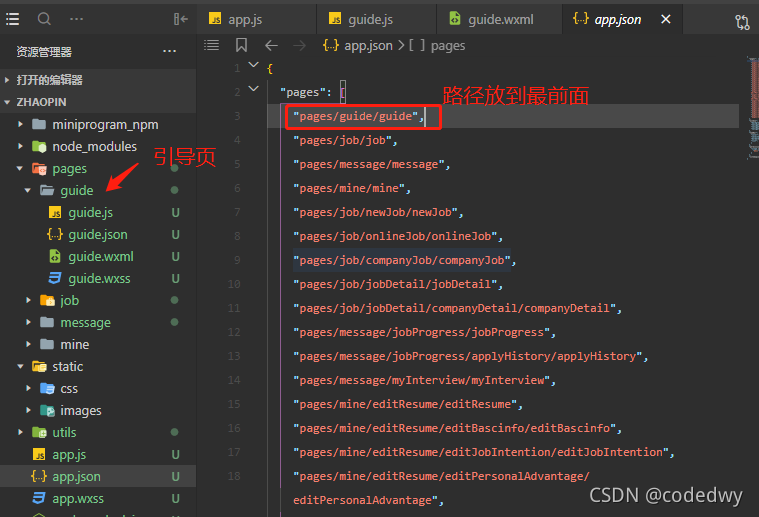Viewport: 759px width, 517px height.
Task: Click the "pages/message/message" line
Action: pyautogui.click(x=371, y=165)
